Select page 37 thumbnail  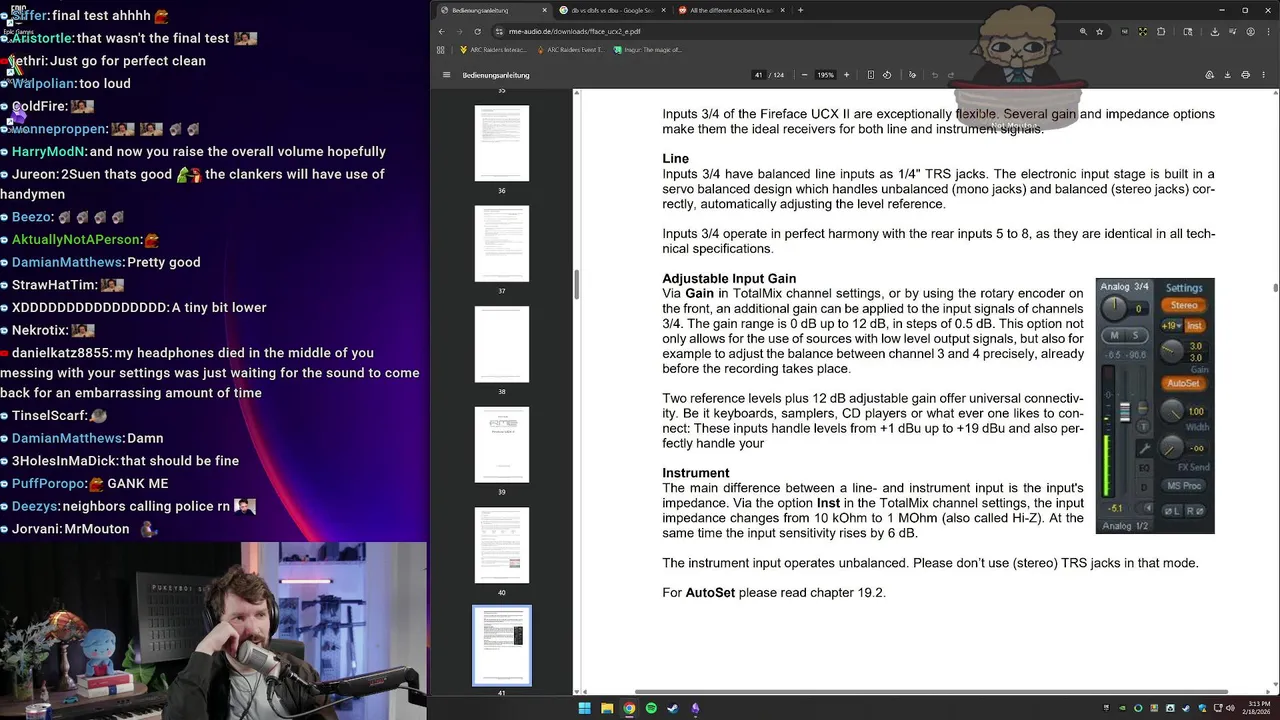(502, 244)
